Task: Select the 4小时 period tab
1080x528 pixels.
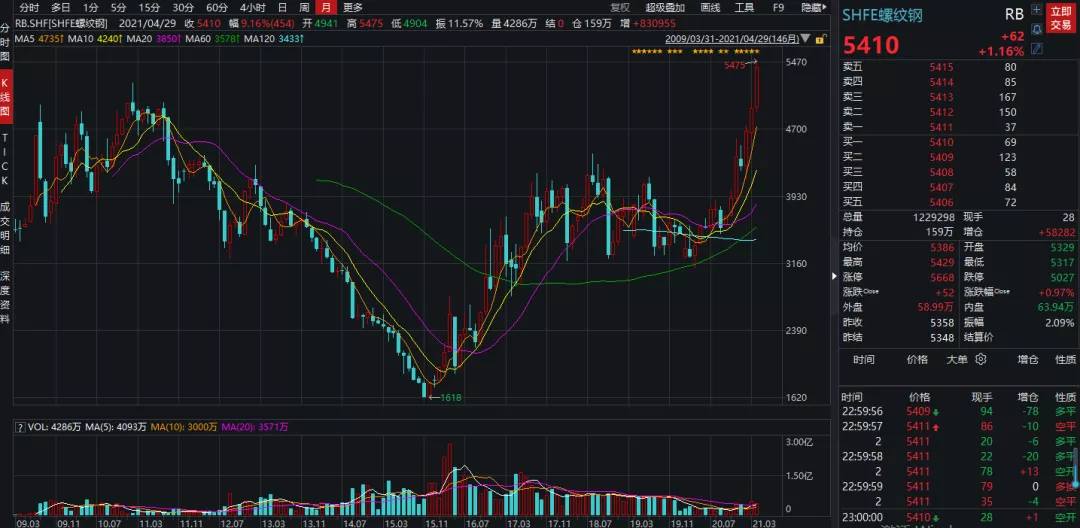Action: (x=253, y=8)
